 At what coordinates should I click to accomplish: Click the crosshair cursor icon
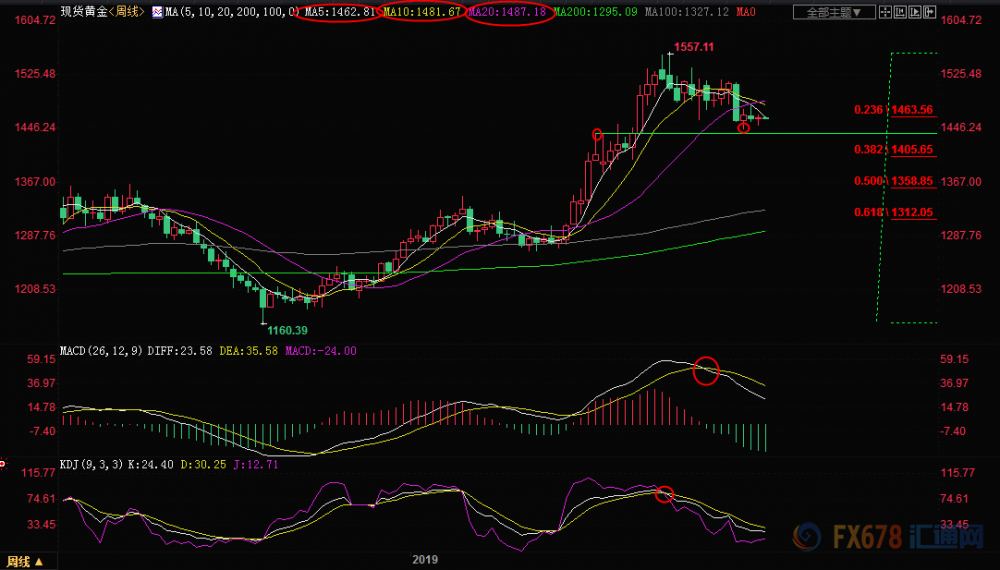pyautogui.click(x=885, y=12)
